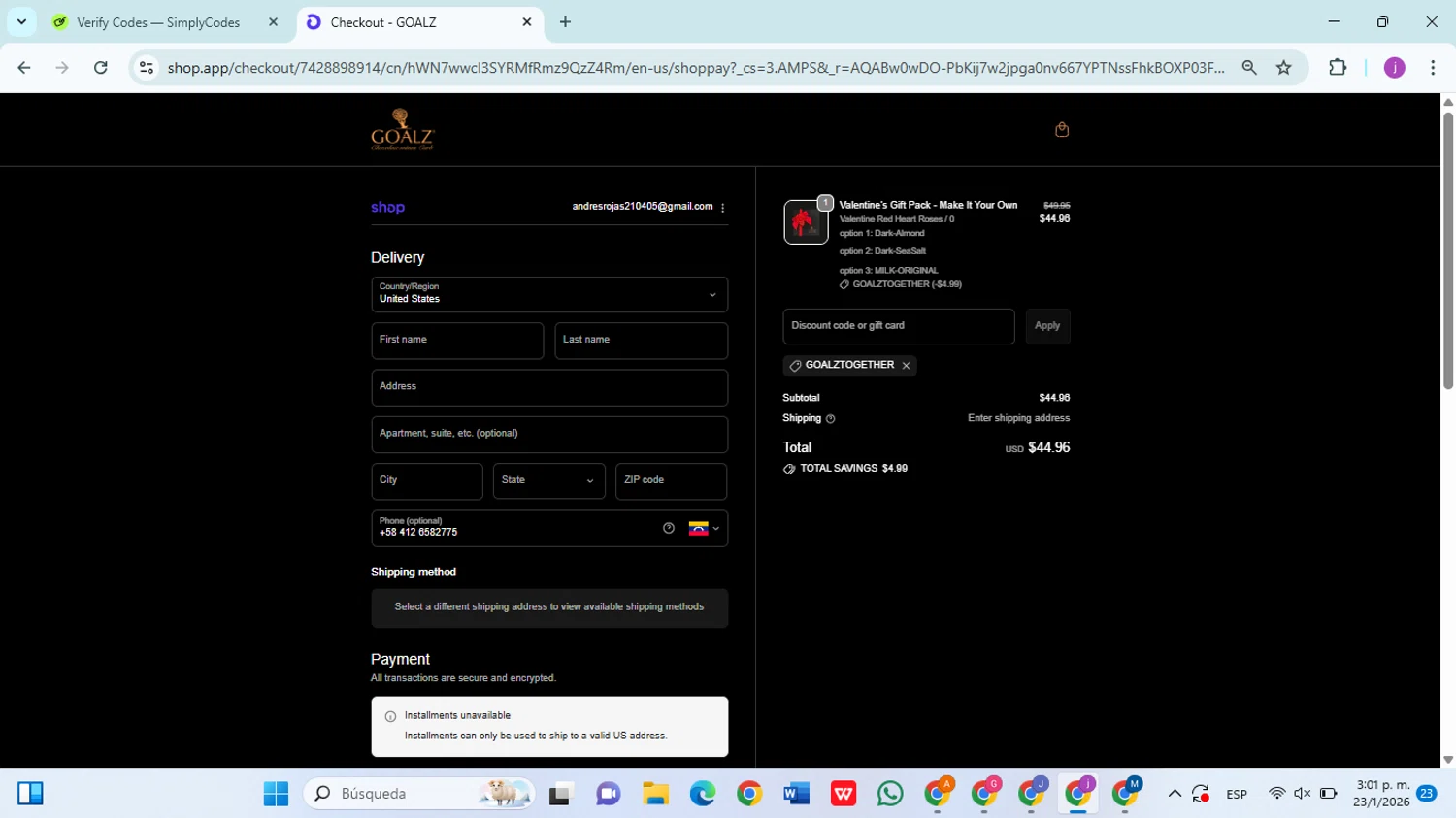Open File Explorer from taskbar

click(655, 794)
